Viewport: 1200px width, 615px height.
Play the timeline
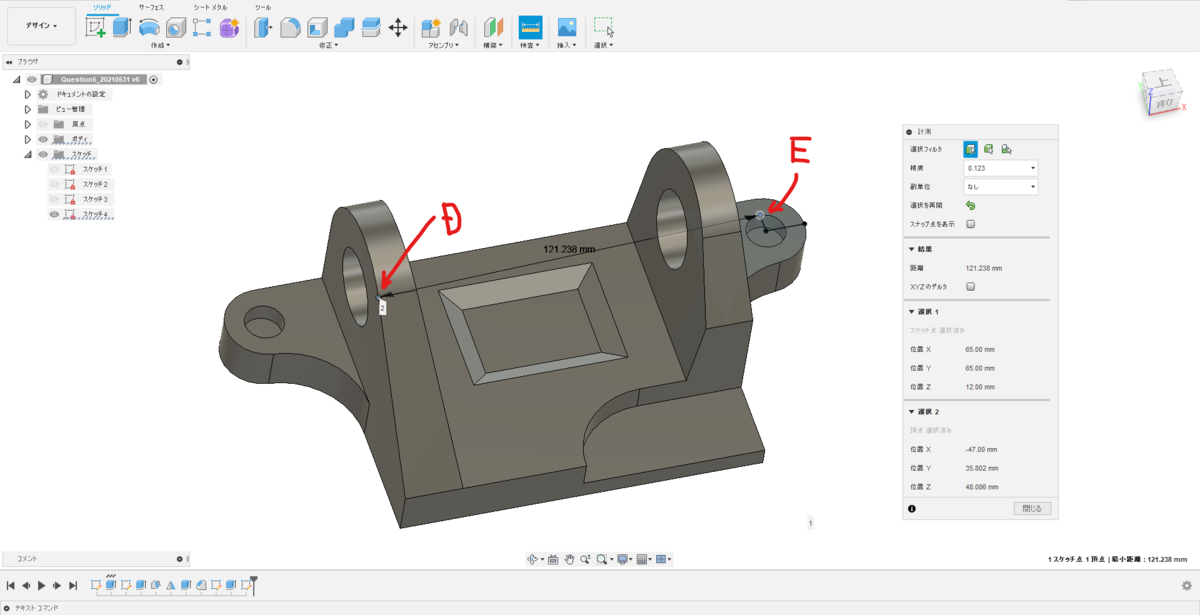tap(42, 585)
